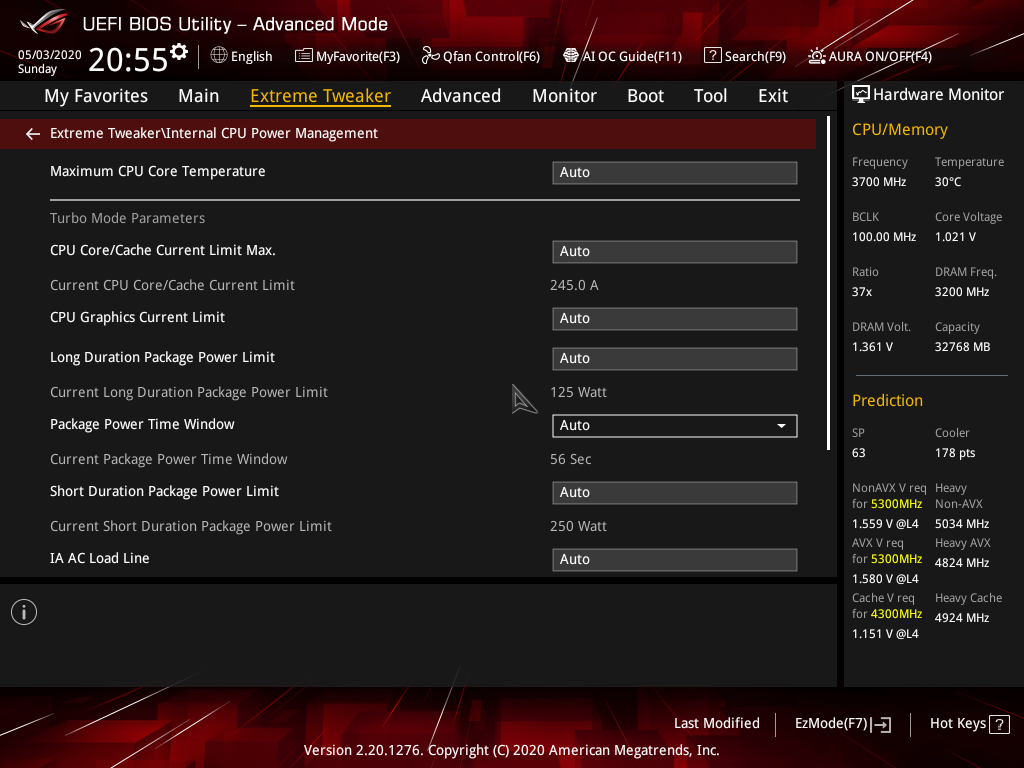Click the 1.021 V core voltage value
This screenshot has width=1024, height=768.
pos(955,237)
